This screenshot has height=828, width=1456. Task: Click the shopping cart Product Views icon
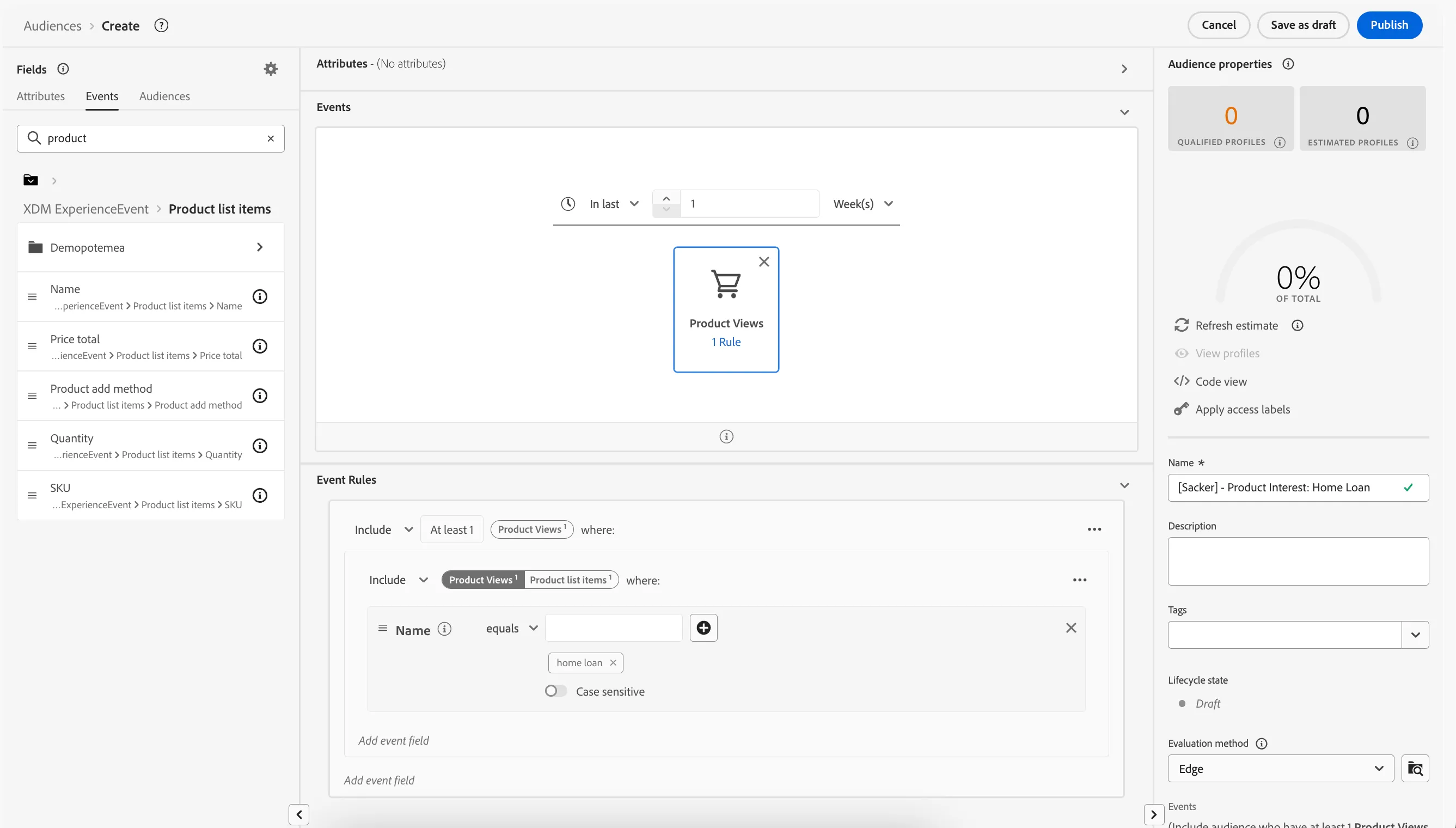coord(726,284)
